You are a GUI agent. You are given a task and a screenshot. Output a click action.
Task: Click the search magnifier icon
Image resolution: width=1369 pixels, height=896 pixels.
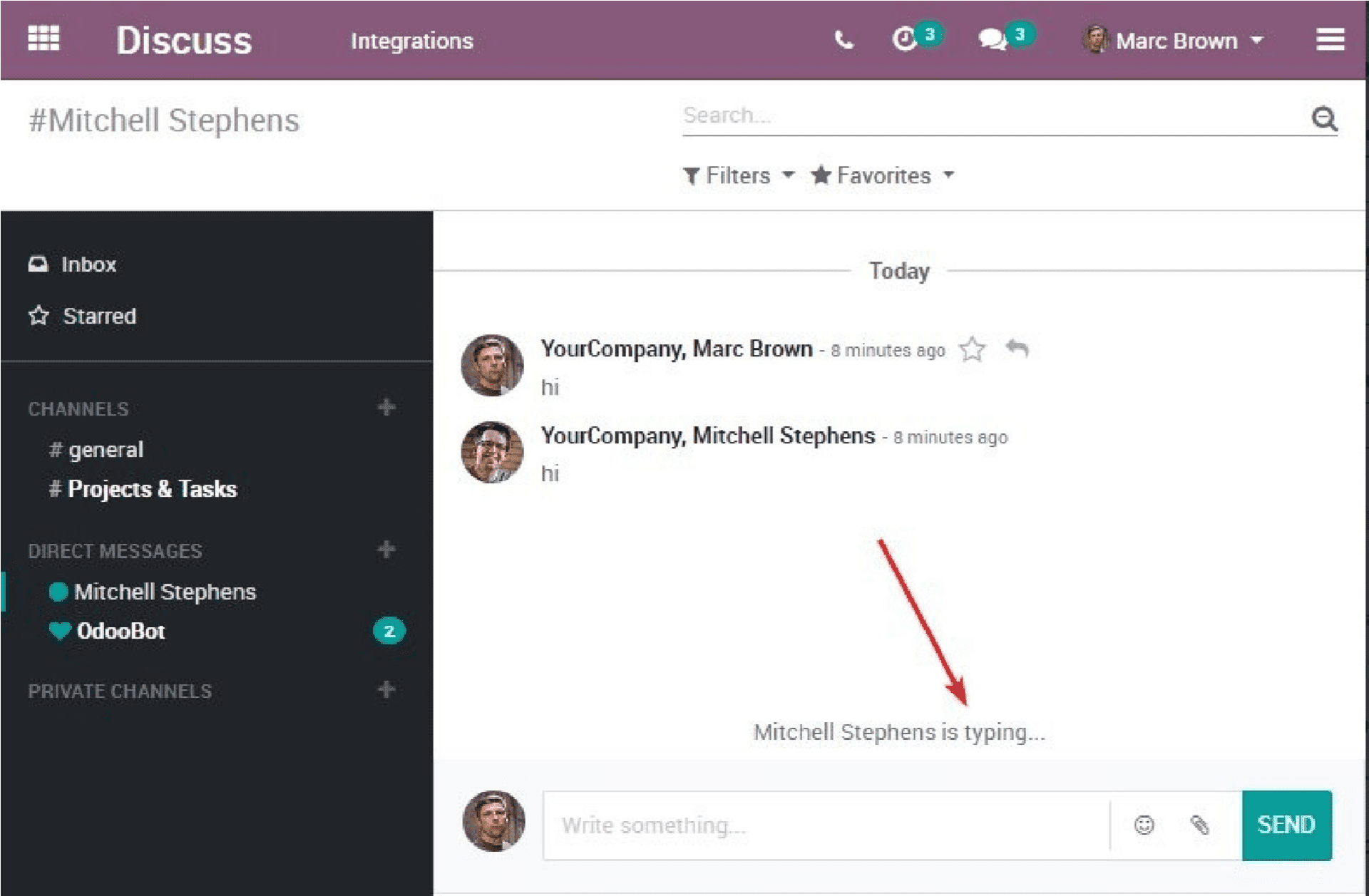(x=1325, y=117)
